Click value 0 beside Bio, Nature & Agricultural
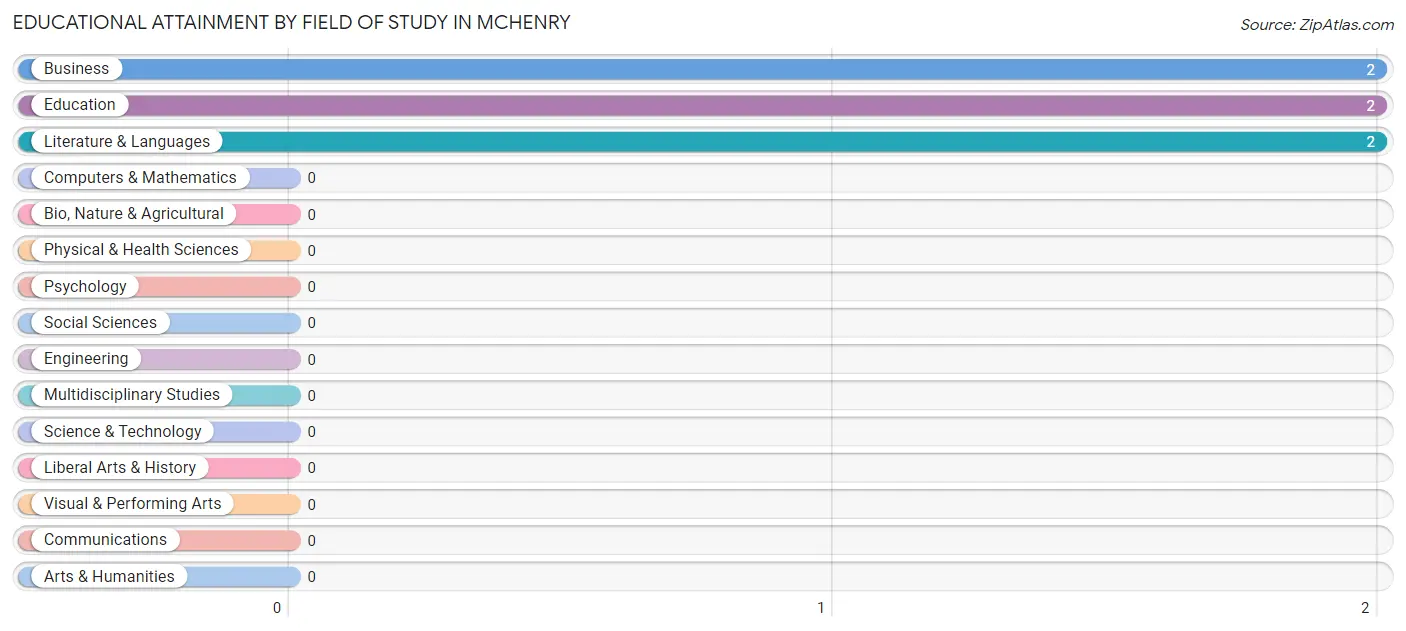Image resolution: width=1406 pixels, height=631 pixels. [311, 215]
